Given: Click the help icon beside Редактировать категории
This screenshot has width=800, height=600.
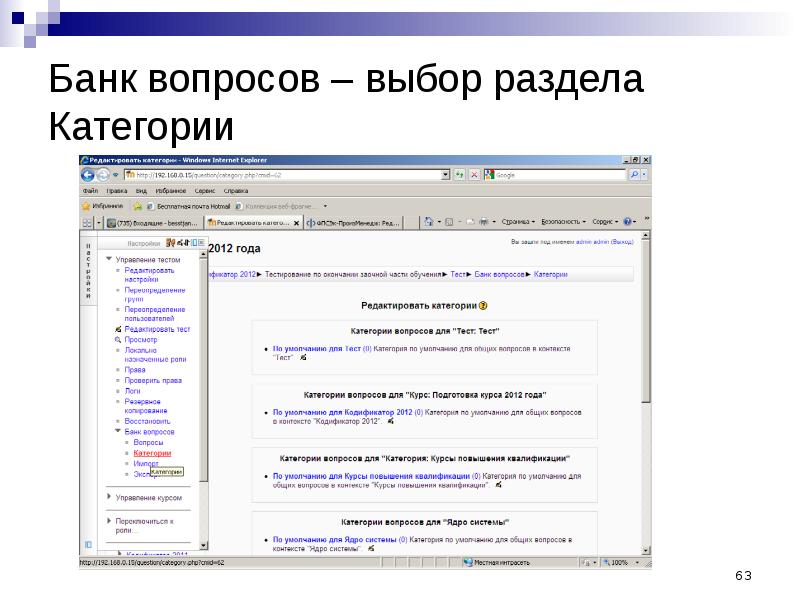Looking at the screenshot, I should pyautogui.click(x=484, y=306).
